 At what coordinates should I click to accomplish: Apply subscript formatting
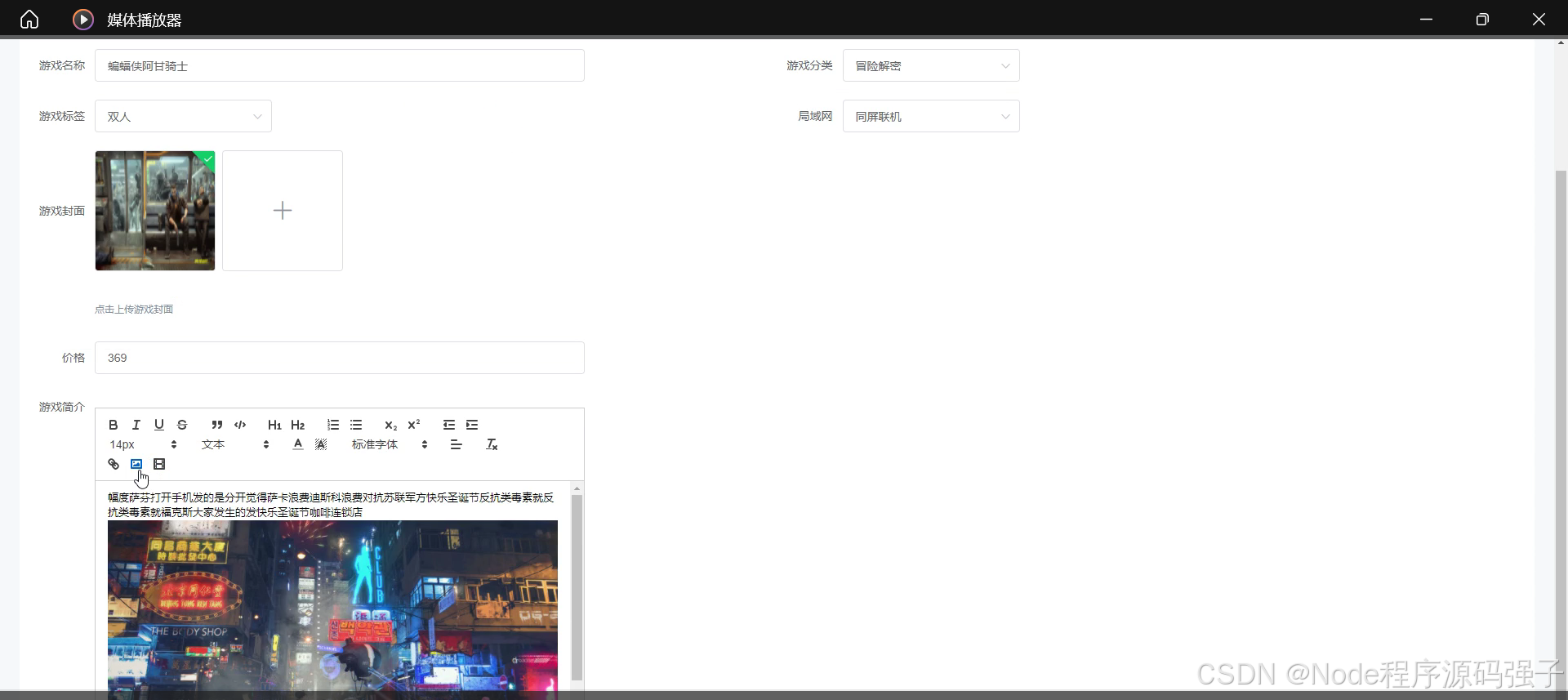click(390, 425)
